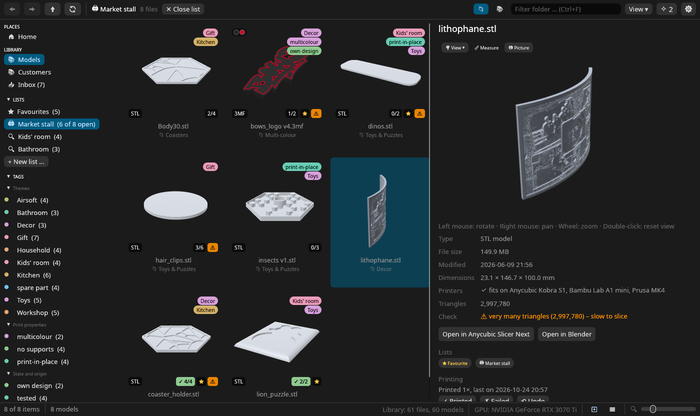
Task: Open the settings gear
Action: pos(688,9)
